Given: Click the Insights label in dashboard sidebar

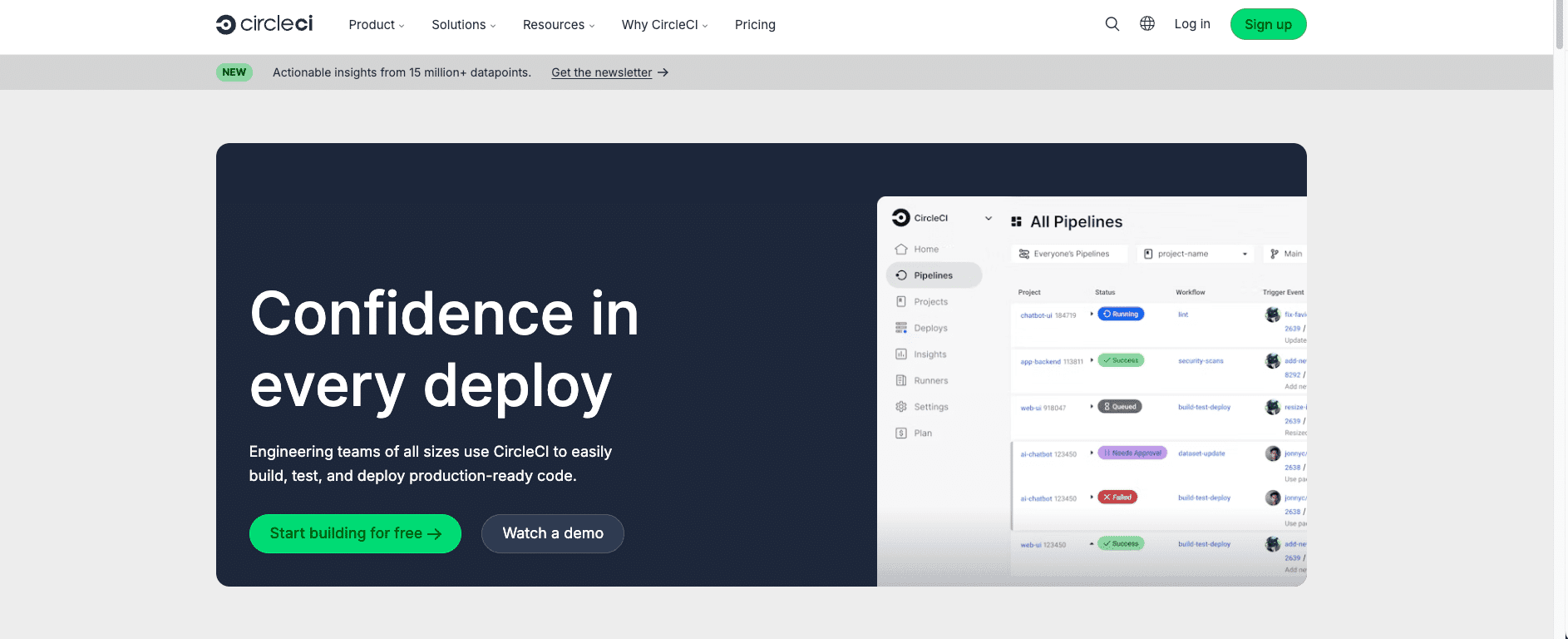Looking at the screenshot, I should 930,354.
